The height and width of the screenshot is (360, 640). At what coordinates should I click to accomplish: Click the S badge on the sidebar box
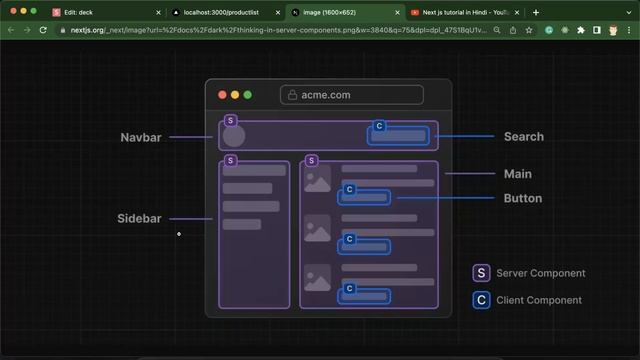[231, 160]
